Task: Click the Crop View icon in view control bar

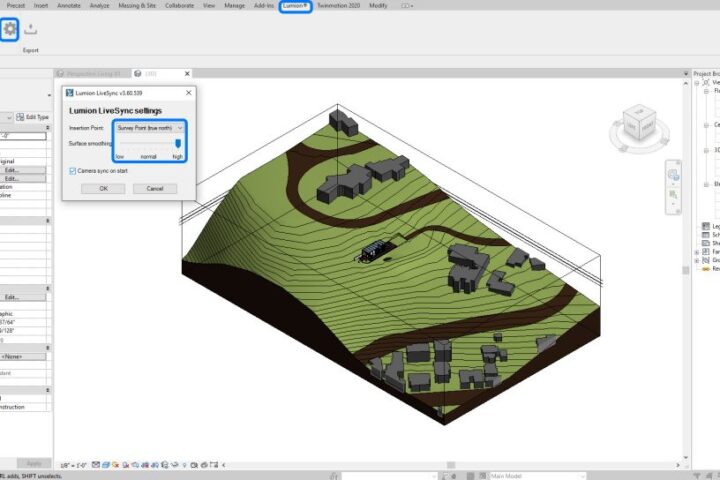Action: pyautogui.click(x=145, y=465)
